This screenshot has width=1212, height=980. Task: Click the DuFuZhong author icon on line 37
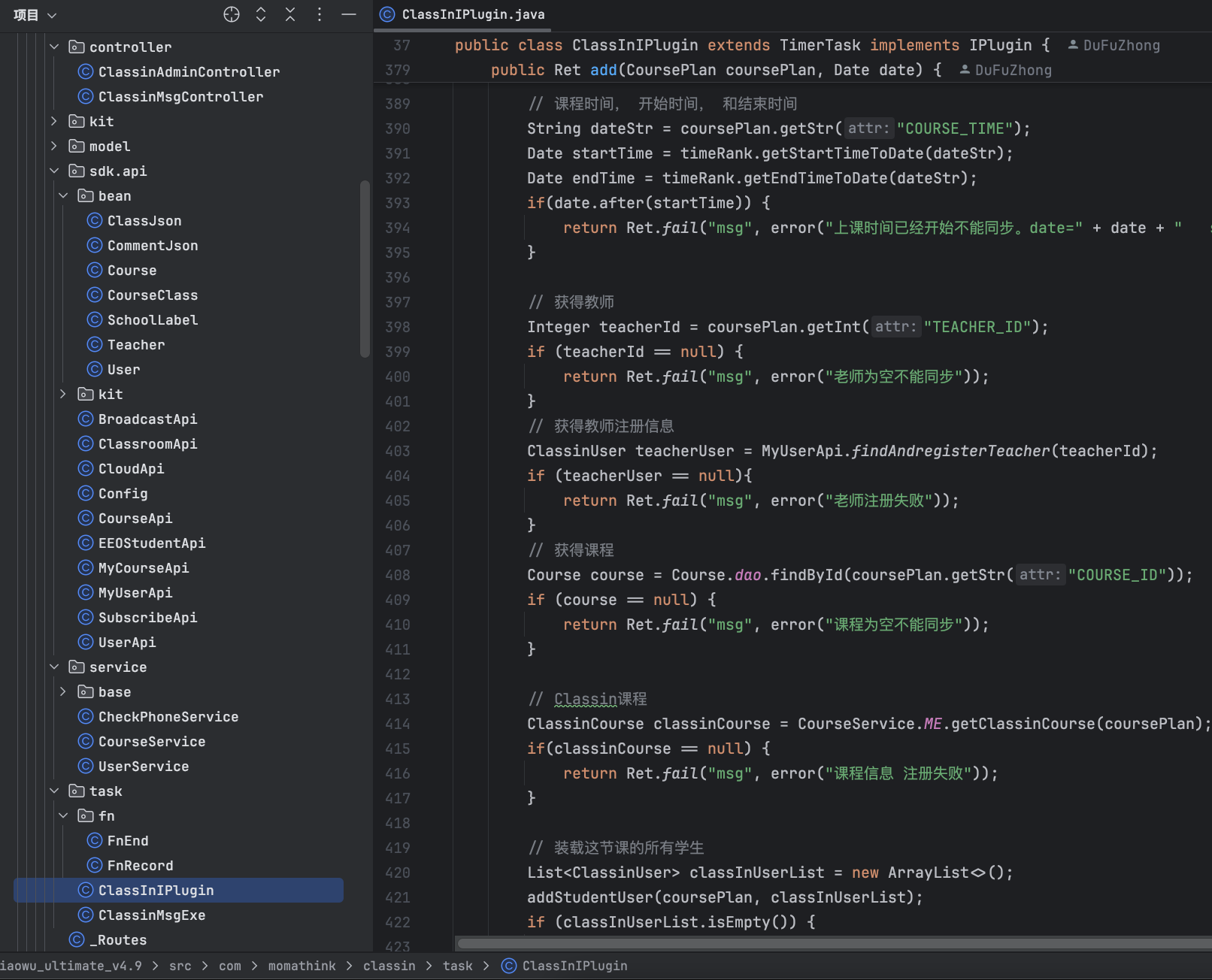(1073, 45)
